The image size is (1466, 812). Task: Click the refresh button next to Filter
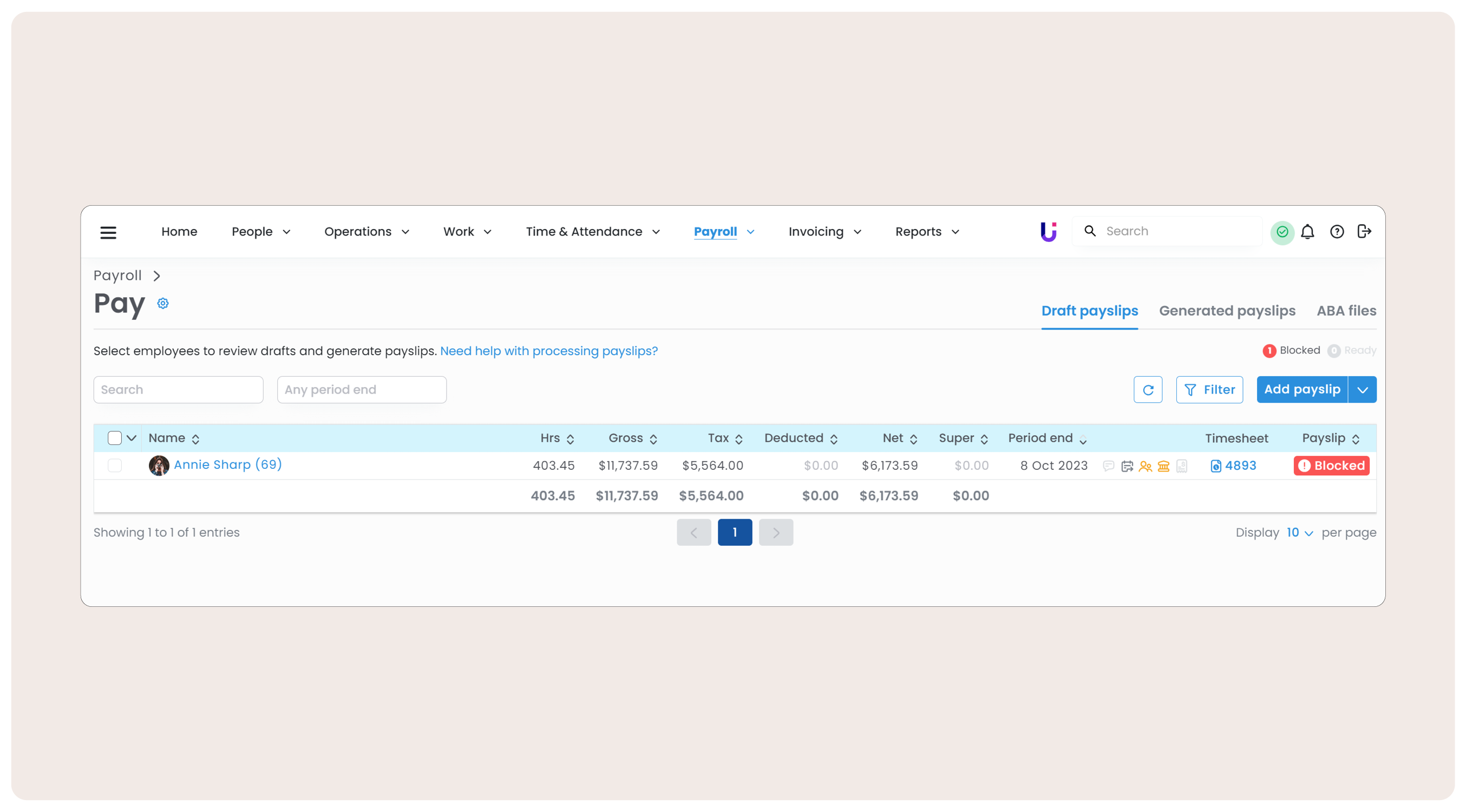coord(1147,390)
